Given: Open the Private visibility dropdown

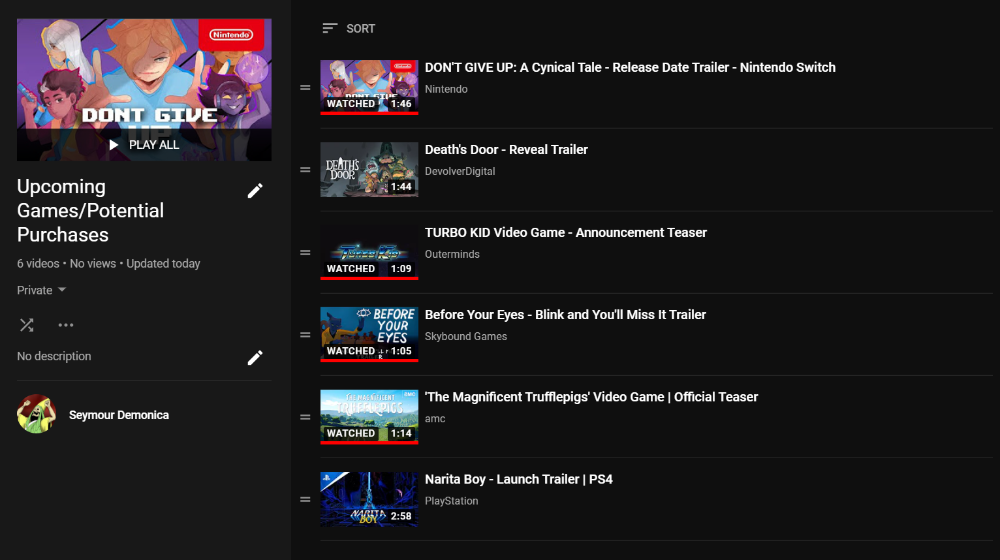Looking at the screenshot, I should coord(41,290).
